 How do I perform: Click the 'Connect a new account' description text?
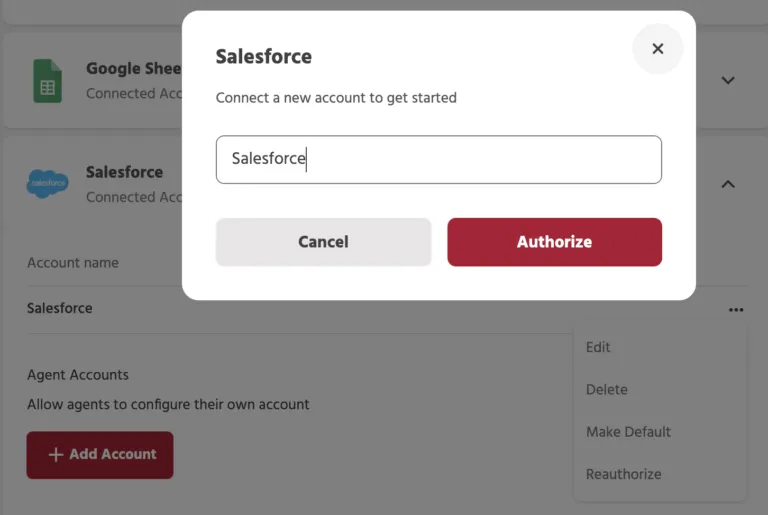(336, 98)
